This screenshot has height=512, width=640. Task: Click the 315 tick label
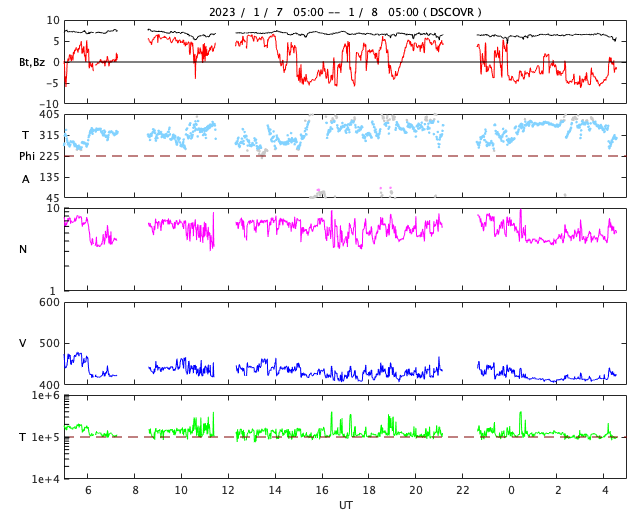pyautogui.click(x=49, y=135)
